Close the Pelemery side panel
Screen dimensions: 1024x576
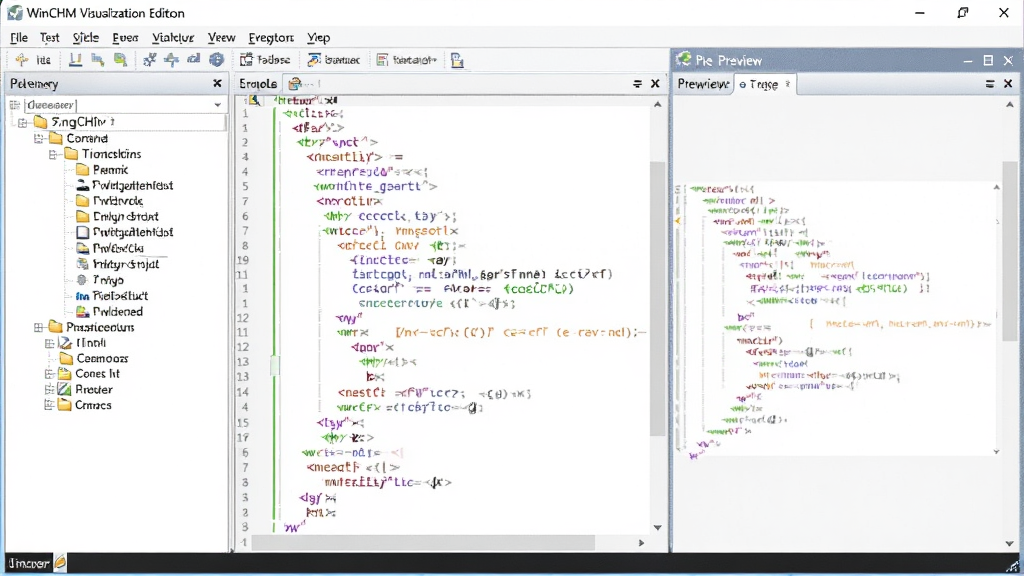click(217, 84)
